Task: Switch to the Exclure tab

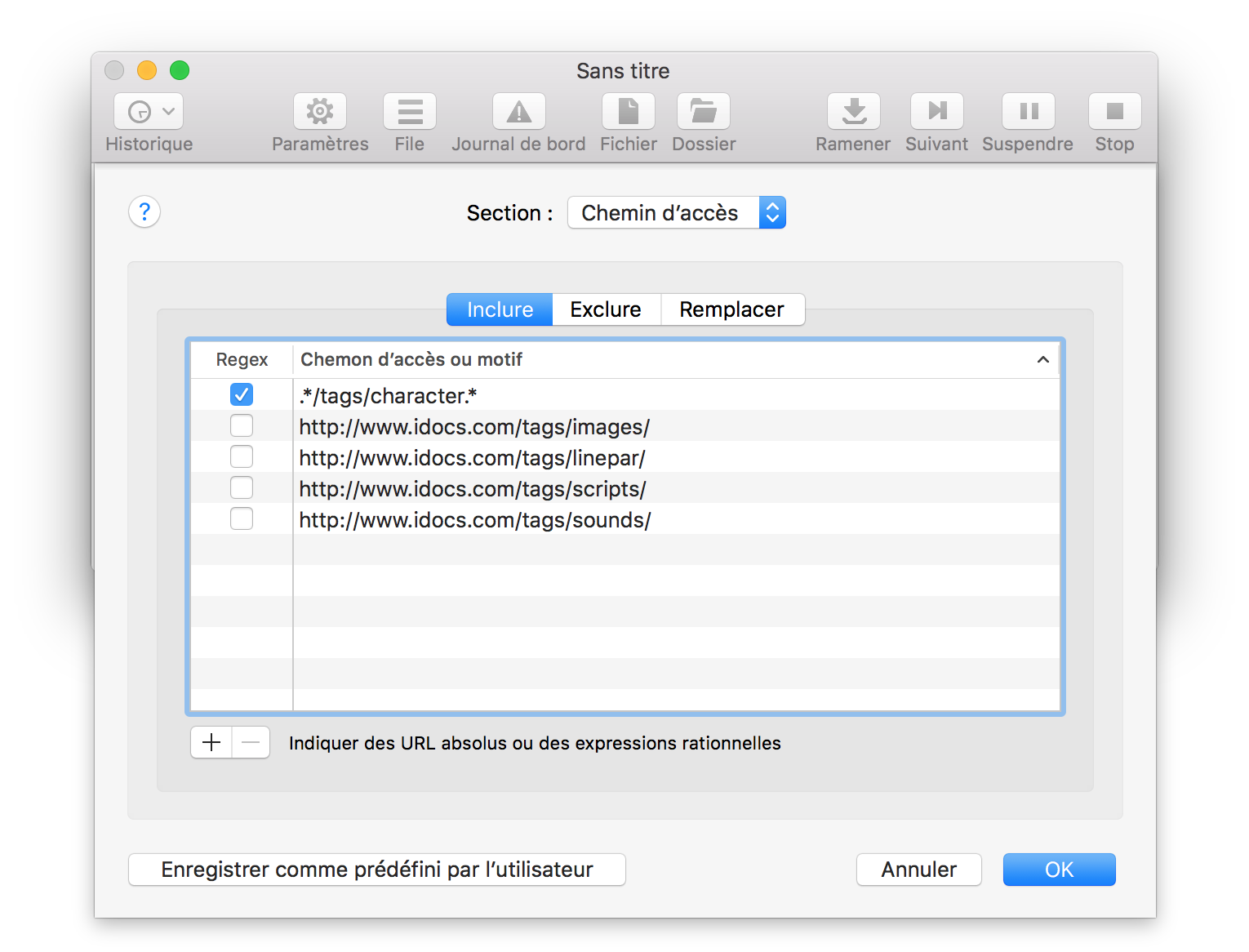Action: (x=606, y=309)
